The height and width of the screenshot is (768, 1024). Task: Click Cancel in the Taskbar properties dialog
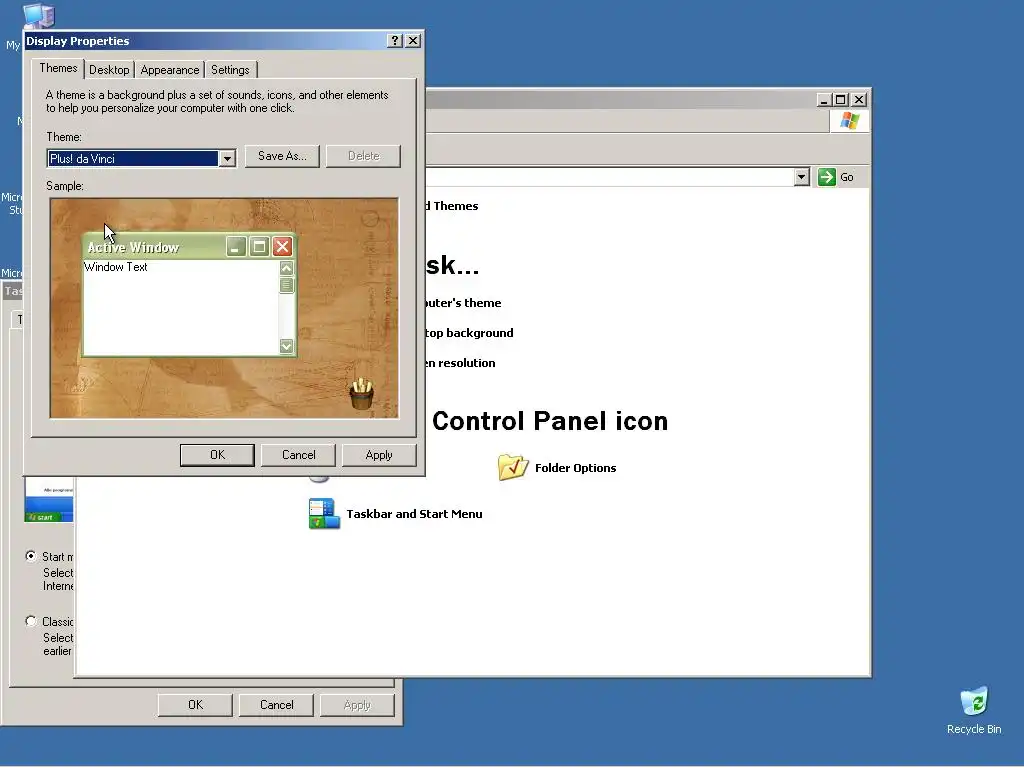[x=276, y=705]
